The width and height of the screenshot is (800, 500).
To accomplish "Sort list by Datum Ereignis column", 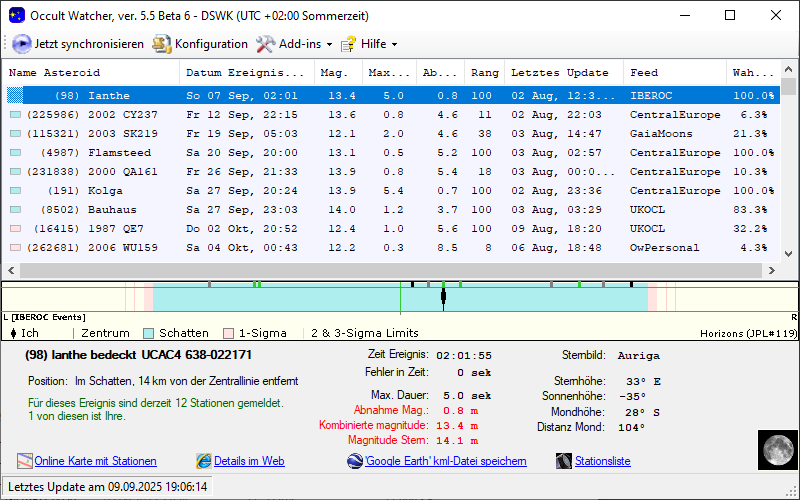I will [x=245, y=73].
